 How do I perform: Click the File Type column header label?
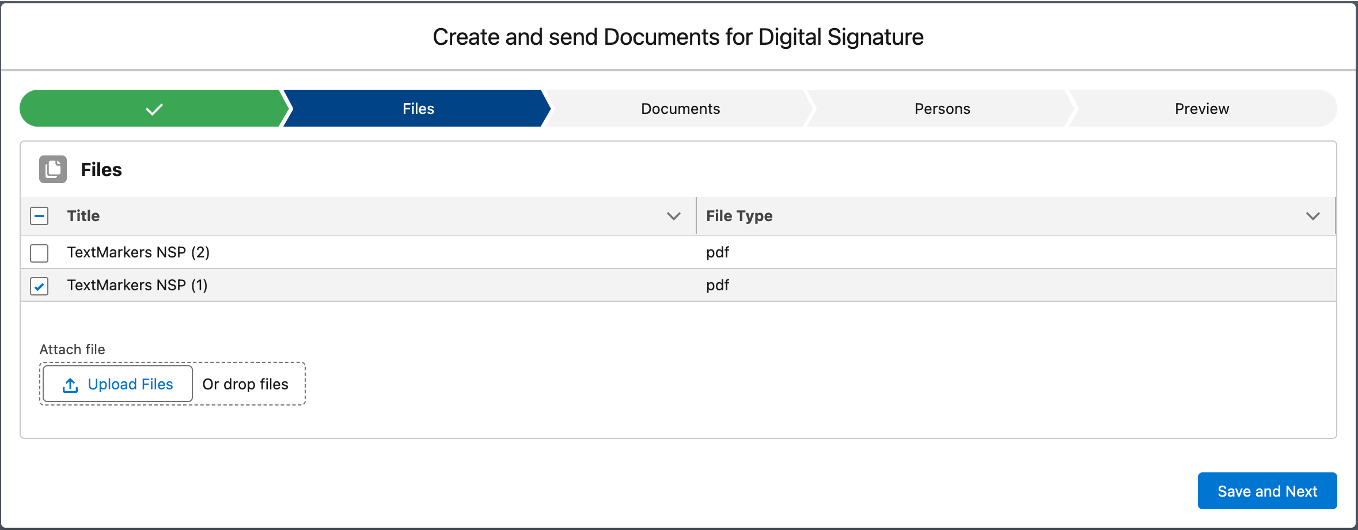[739, 216]
